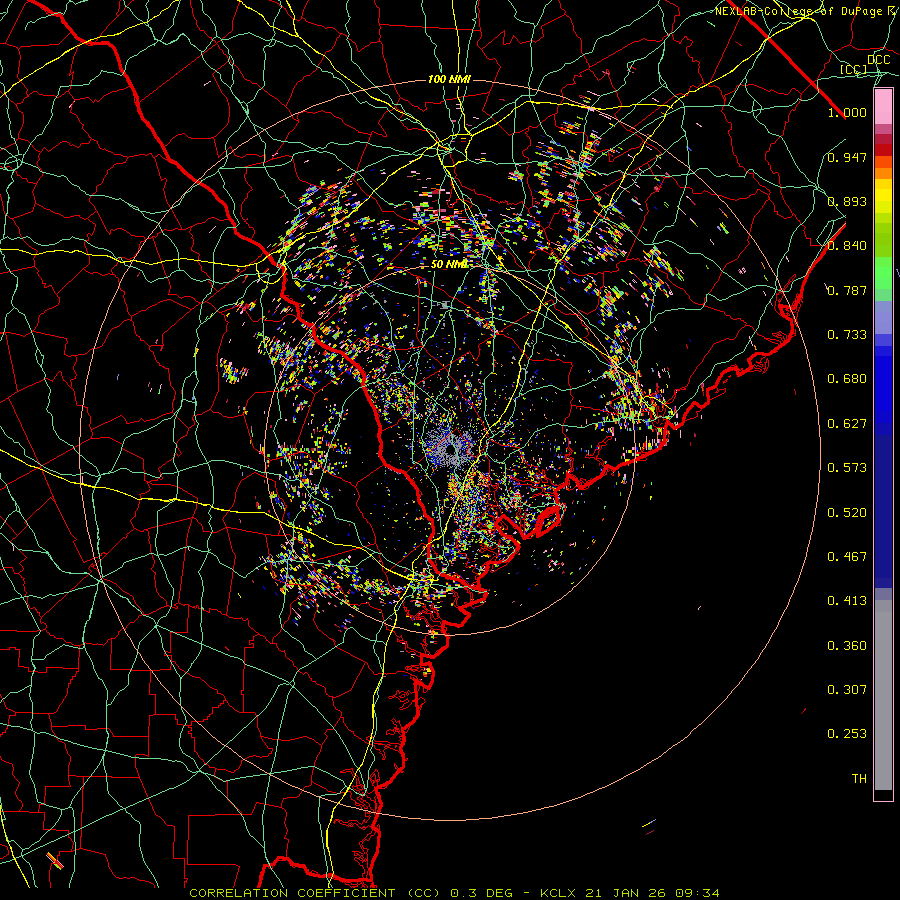900x900 pixels.
Task: Click the 0.360 value on color scale
Action: pyautogui.click(x=847, y=646)
